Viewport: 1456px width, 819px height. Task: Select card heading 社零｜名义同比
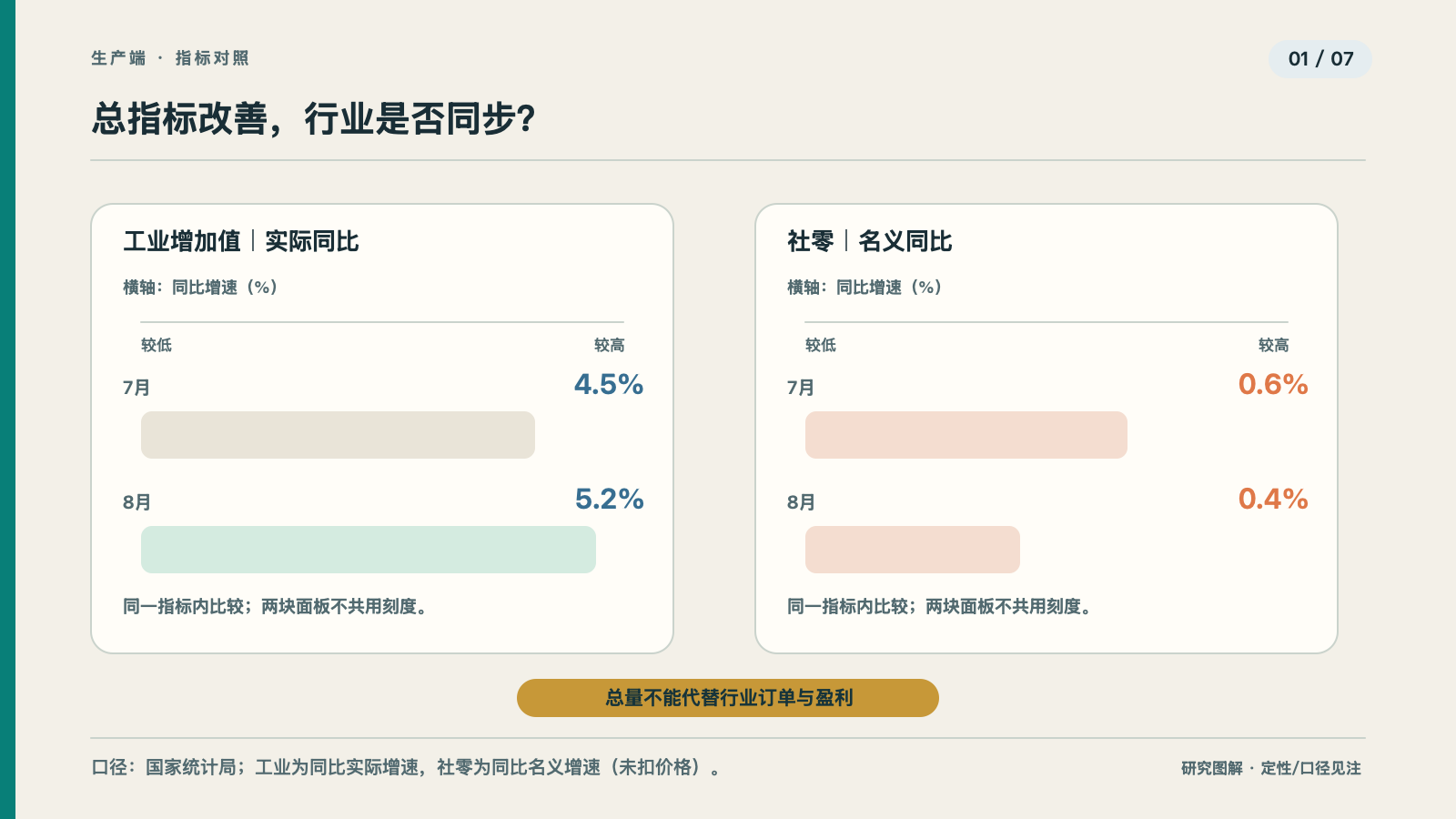click(870, 241)
